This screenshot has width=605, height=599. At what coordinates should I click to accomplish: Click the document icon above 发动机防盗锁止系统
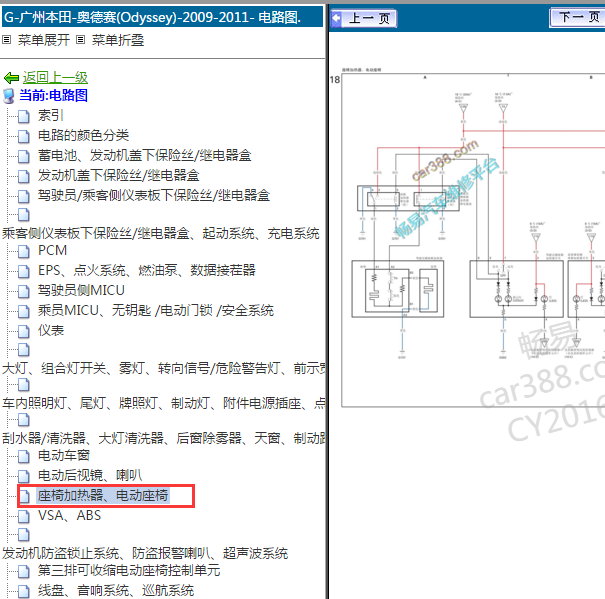tap(24, 535)
